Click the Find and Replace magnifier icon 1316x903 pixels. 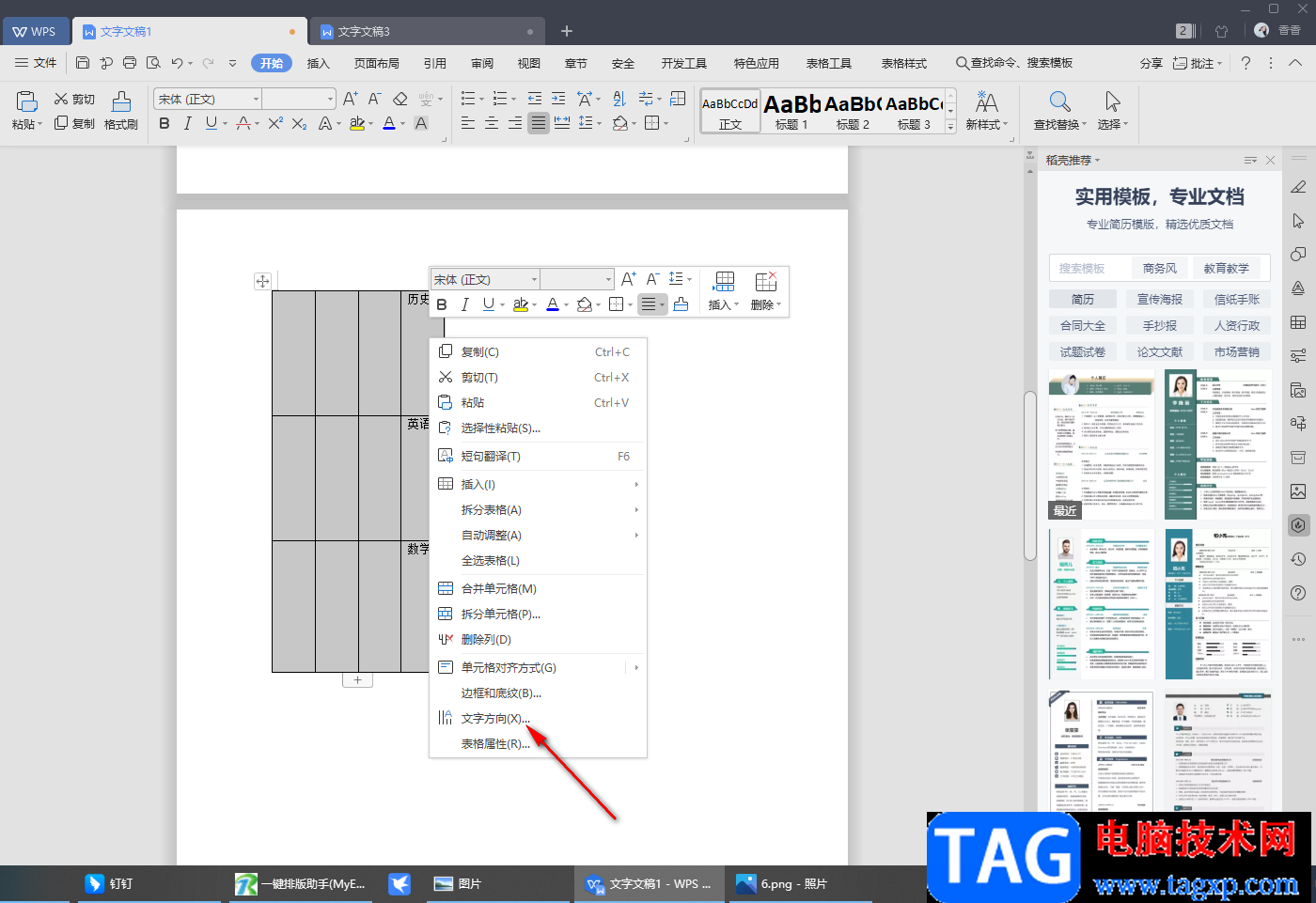coord(1059,101)
